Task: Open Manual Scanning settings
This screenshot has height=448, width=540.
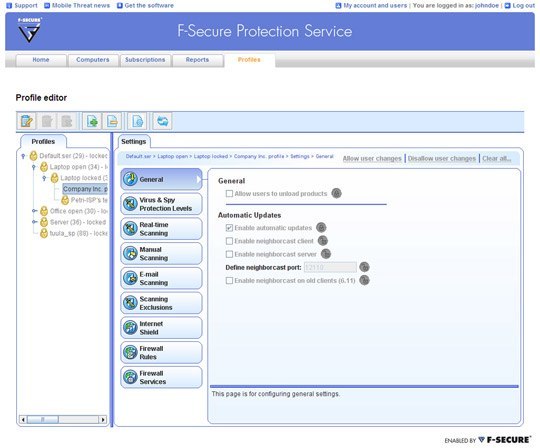Action: tap(161, 253)
